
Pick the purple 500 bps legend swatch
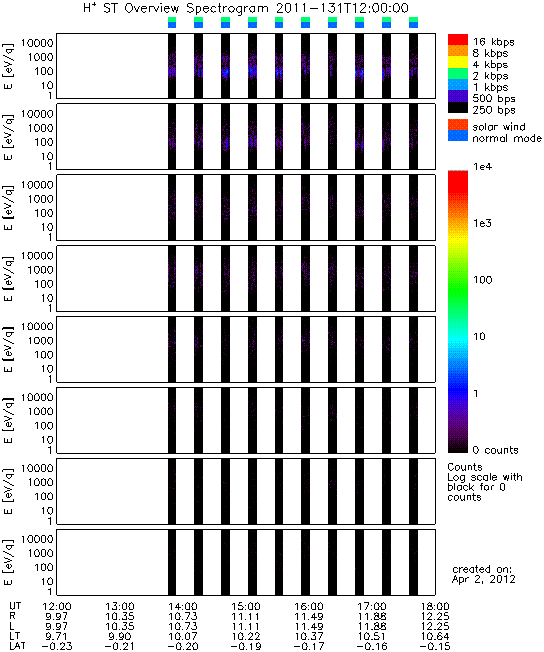point(458,96)
